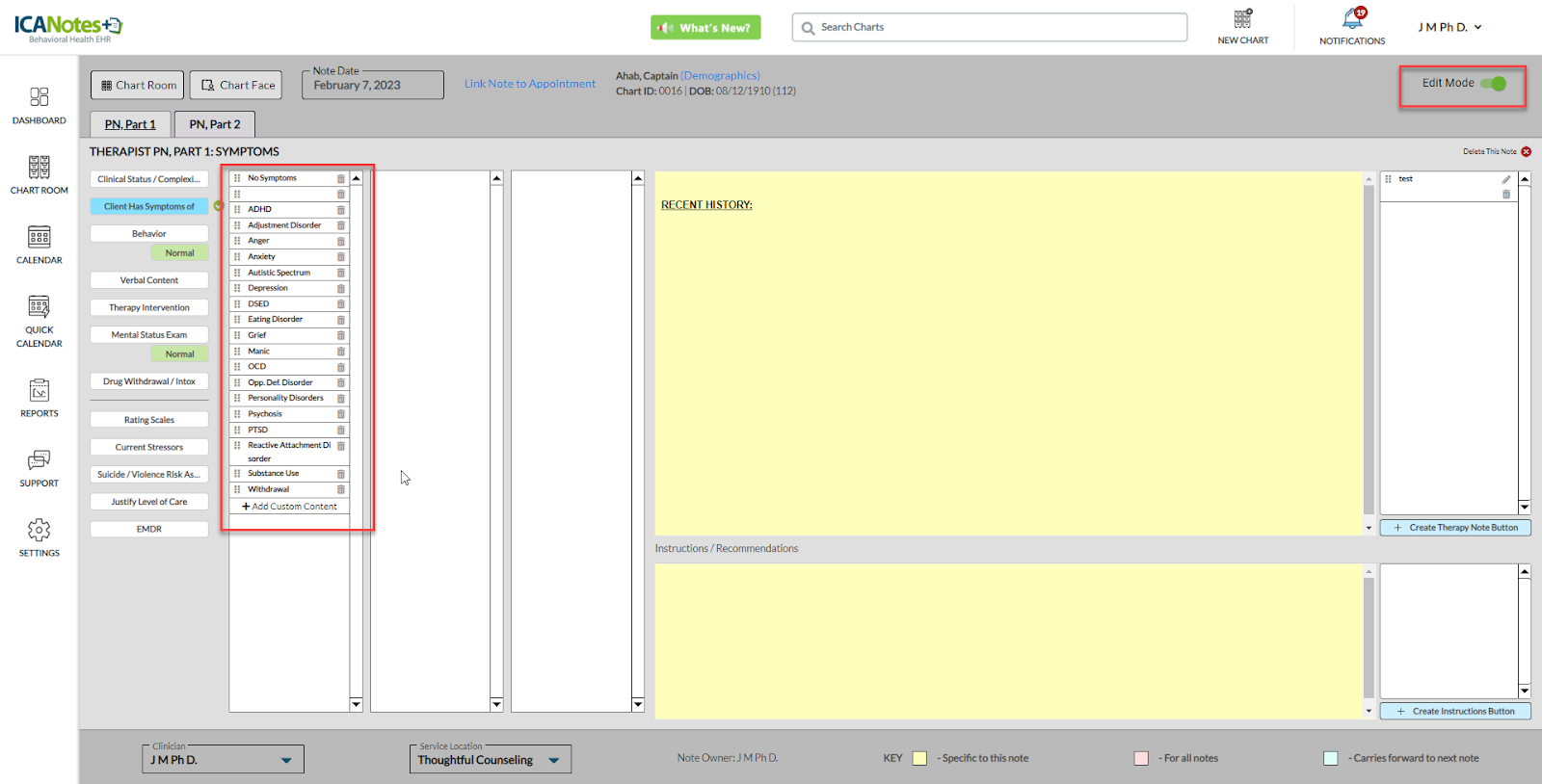Click the red Delete This Note icon
1542x784 pixels.
coord(1527,152)
